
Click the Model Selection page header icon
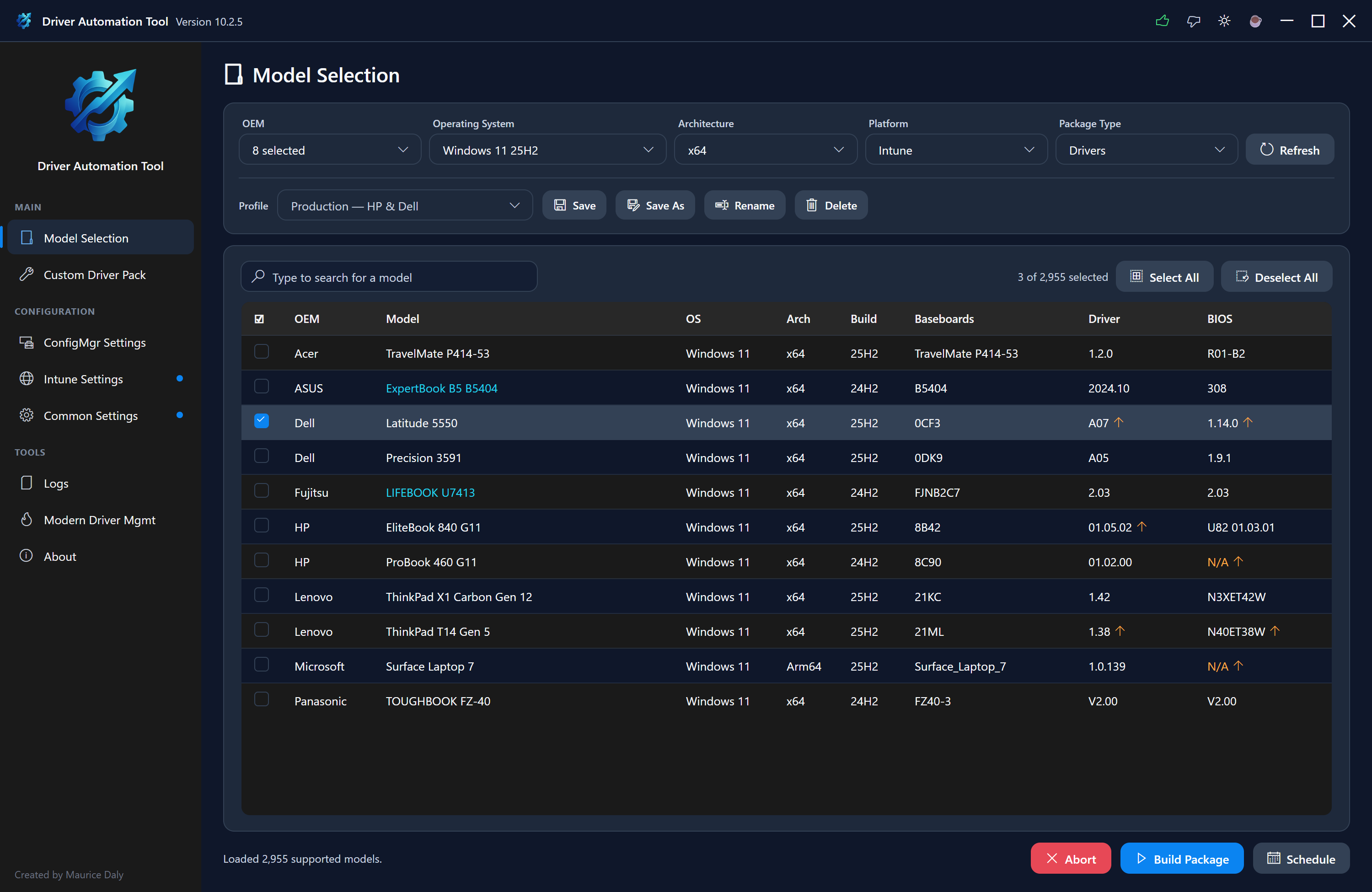tap(234, 75)
